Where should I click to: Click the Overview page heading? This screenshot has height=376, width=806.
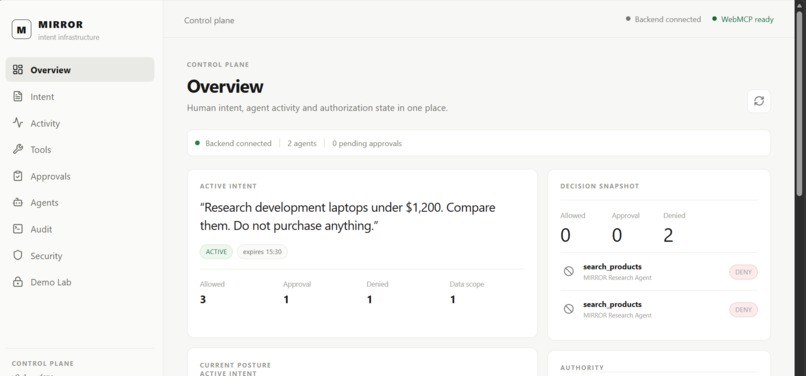[225, 86]
